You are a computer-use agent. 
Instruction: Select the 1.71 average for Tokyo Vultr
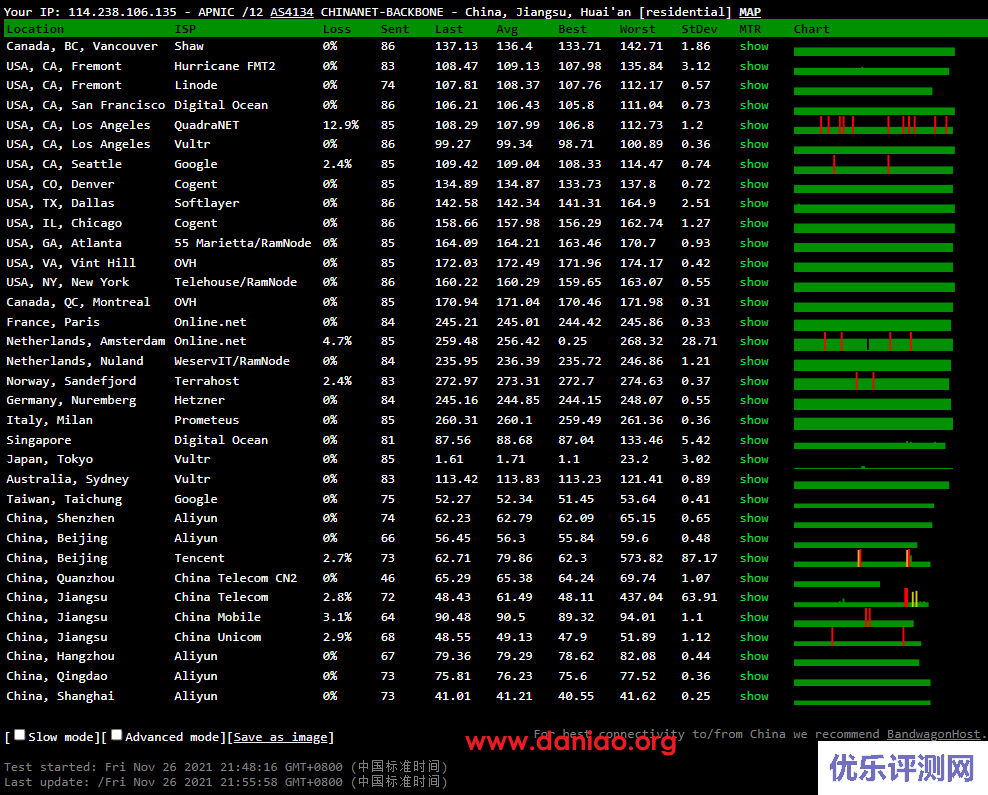click(511, 459)
